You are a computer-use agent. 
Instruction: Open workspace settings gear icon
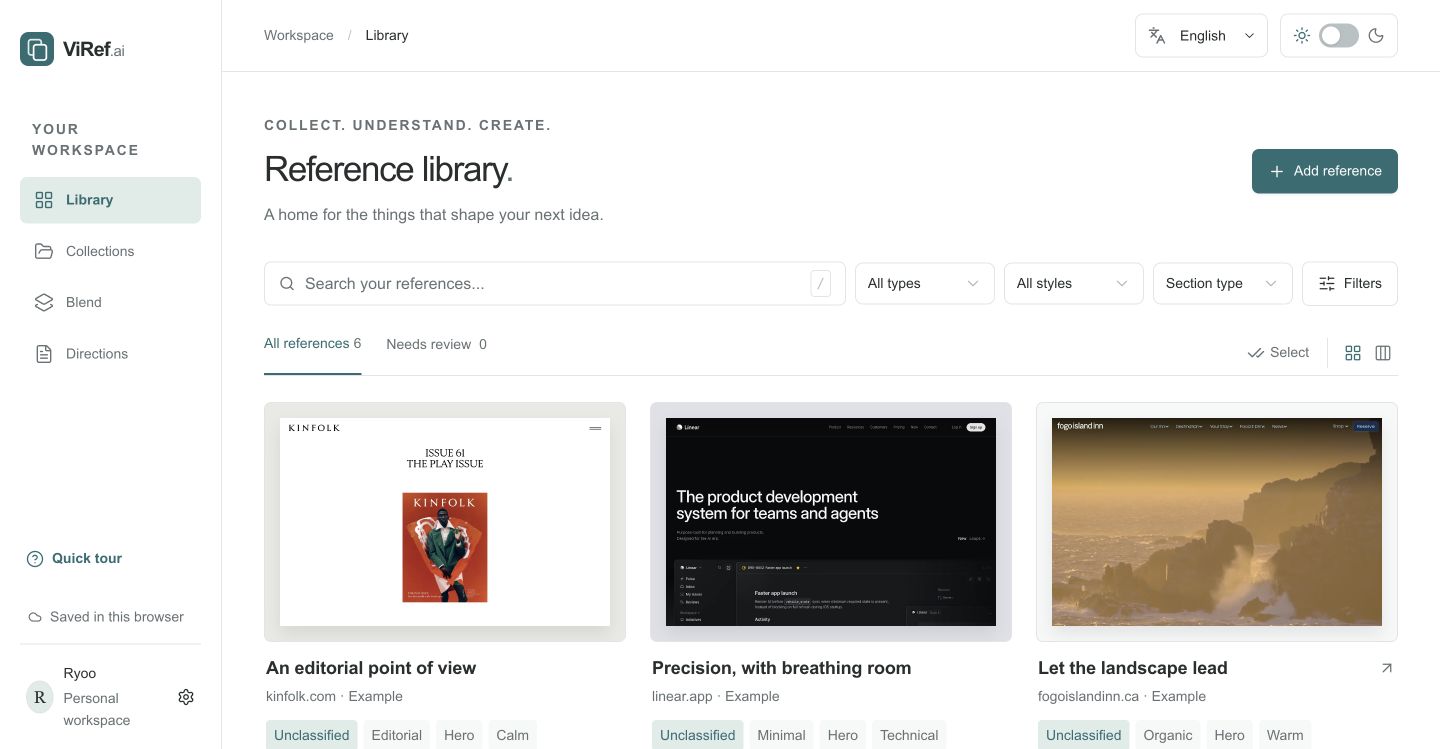point(186,697)
